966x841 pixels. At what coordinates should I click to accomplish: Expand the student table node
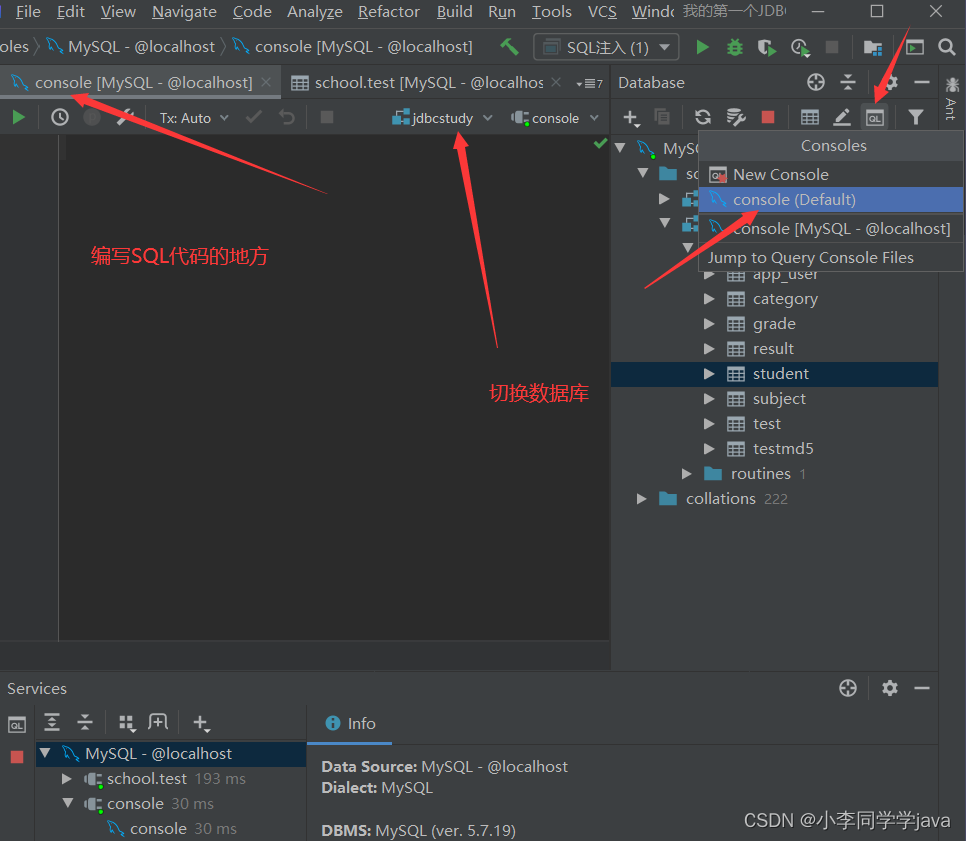pos(709,374)
